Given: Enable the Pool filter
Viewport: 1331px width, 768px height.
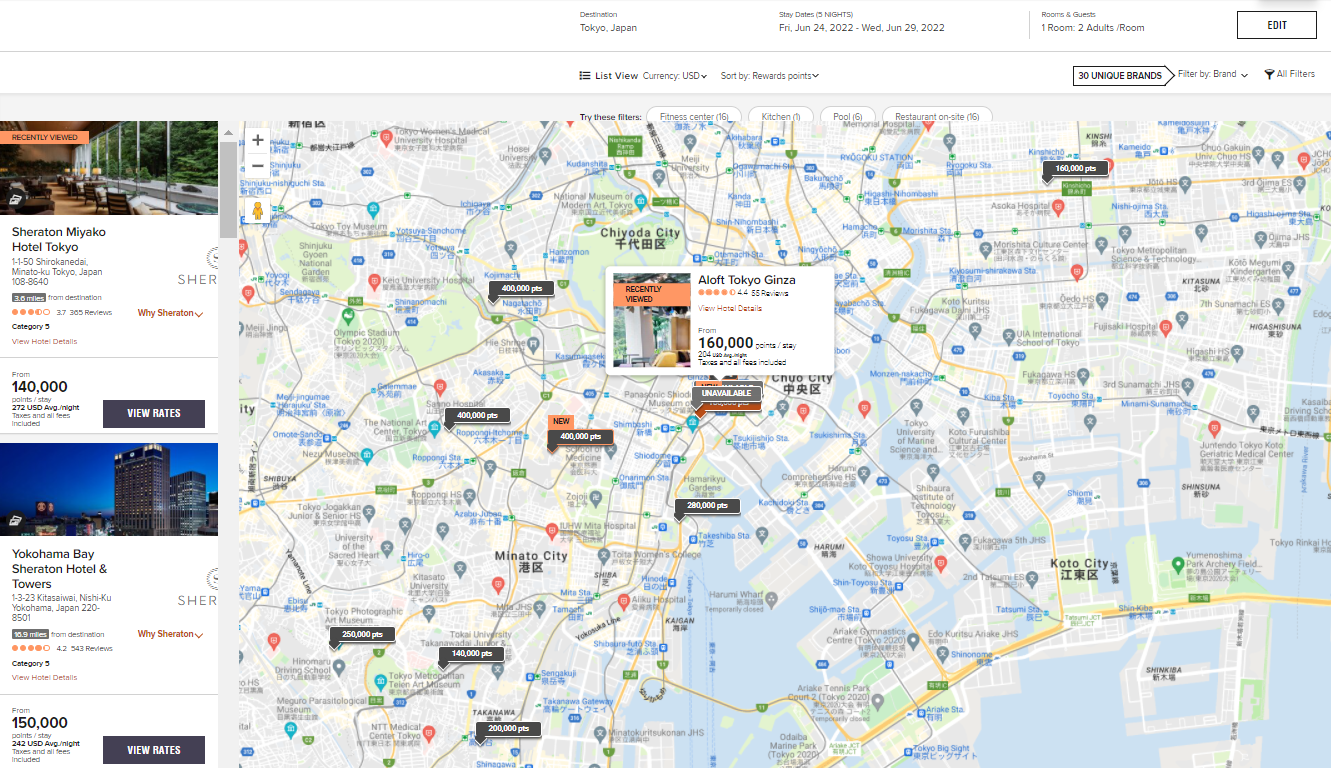Looking at the screenshot, I should coord(847,116).
